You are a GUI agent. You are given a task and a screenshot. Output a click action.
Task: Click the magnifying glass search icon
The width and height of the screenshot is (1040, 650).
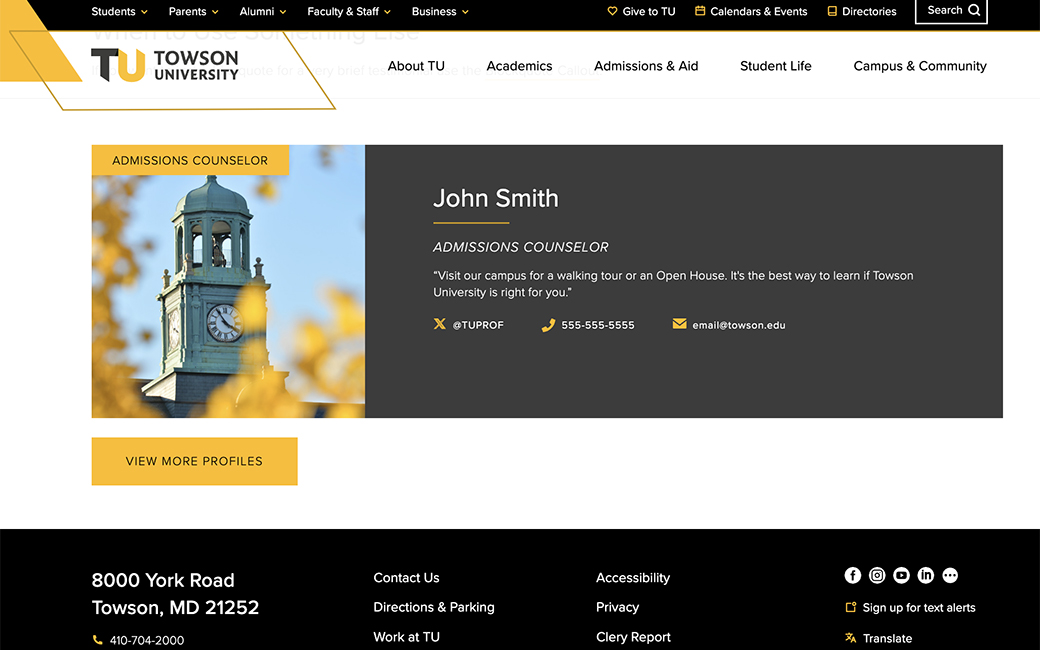click(x=974, y=10)
